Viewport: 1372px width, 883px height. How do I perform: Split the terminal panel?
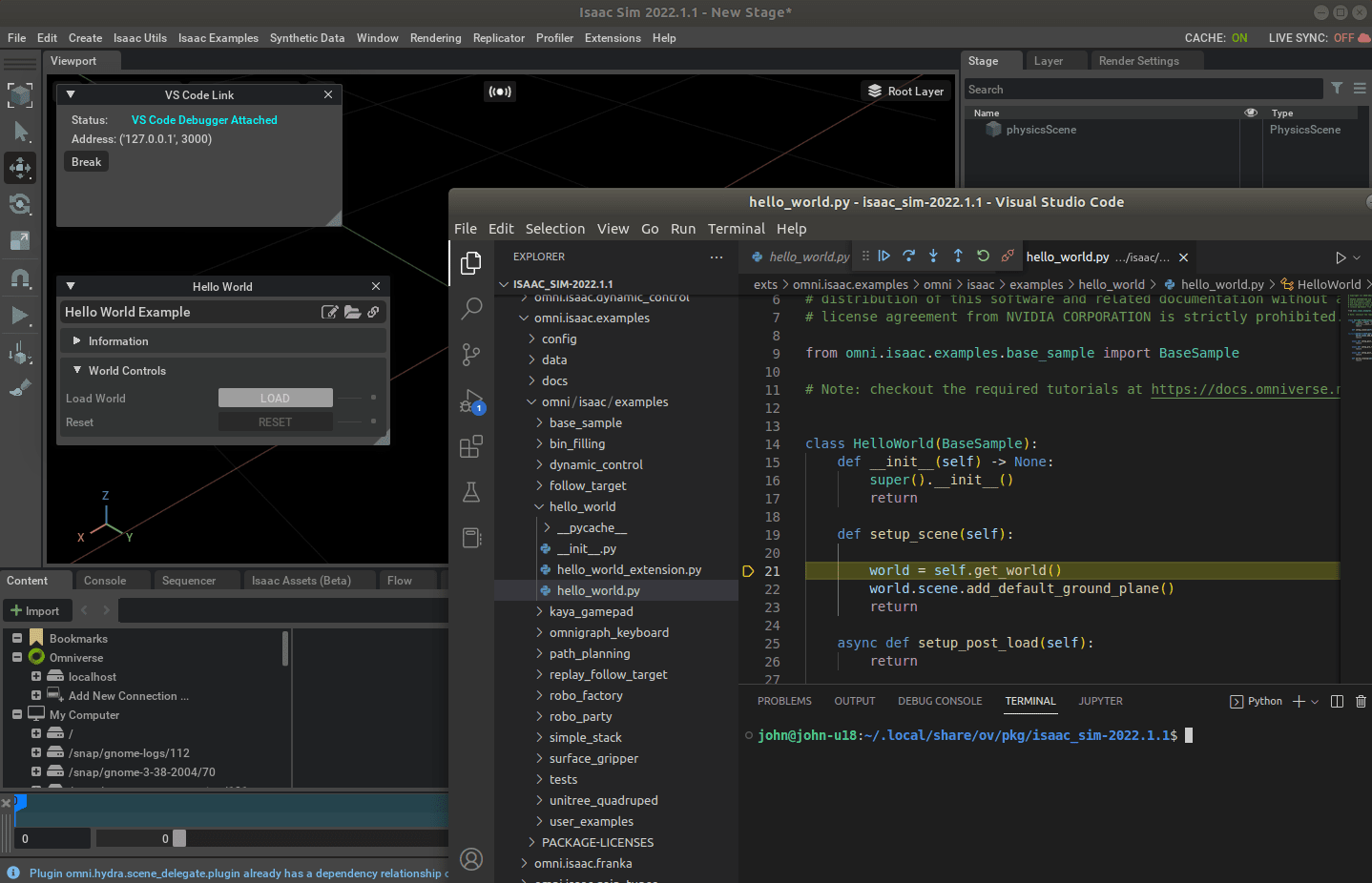[1337, 701]
